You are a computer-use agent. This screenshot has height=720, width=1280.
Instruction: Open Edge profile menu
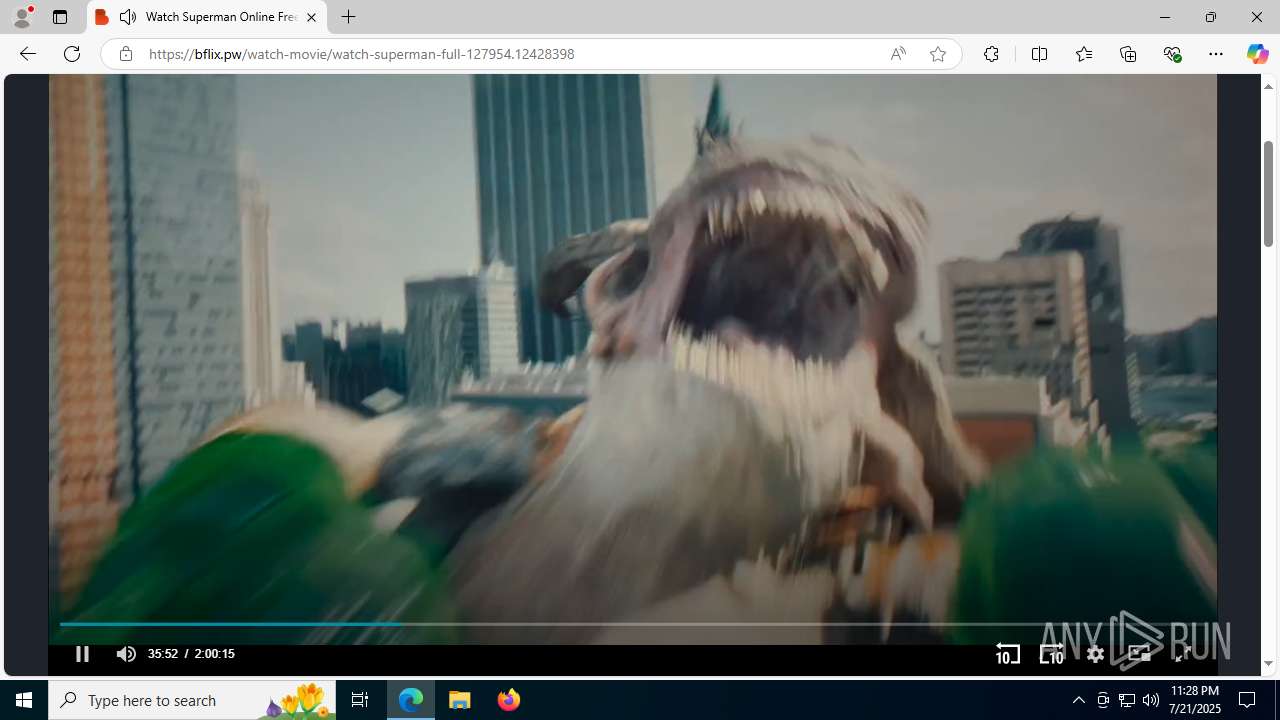(22, 17)
